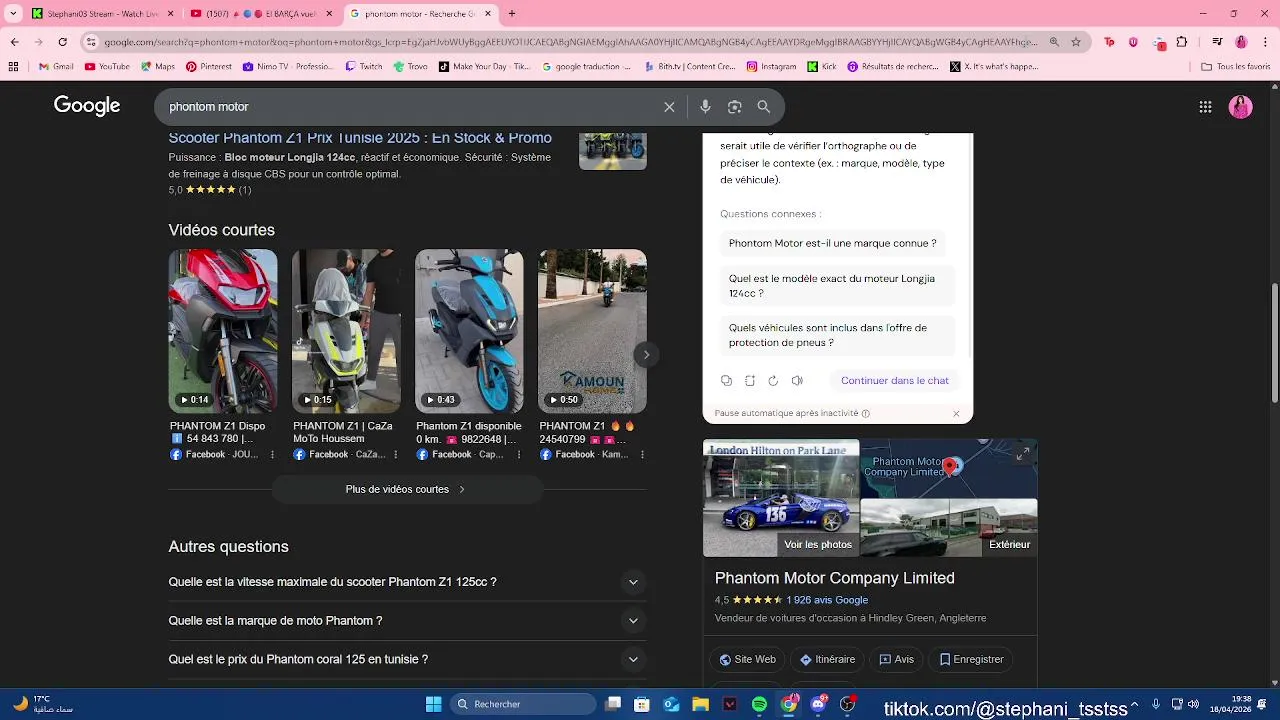Open options menu for Phantom Z1 disponible video

click(518, 454)
